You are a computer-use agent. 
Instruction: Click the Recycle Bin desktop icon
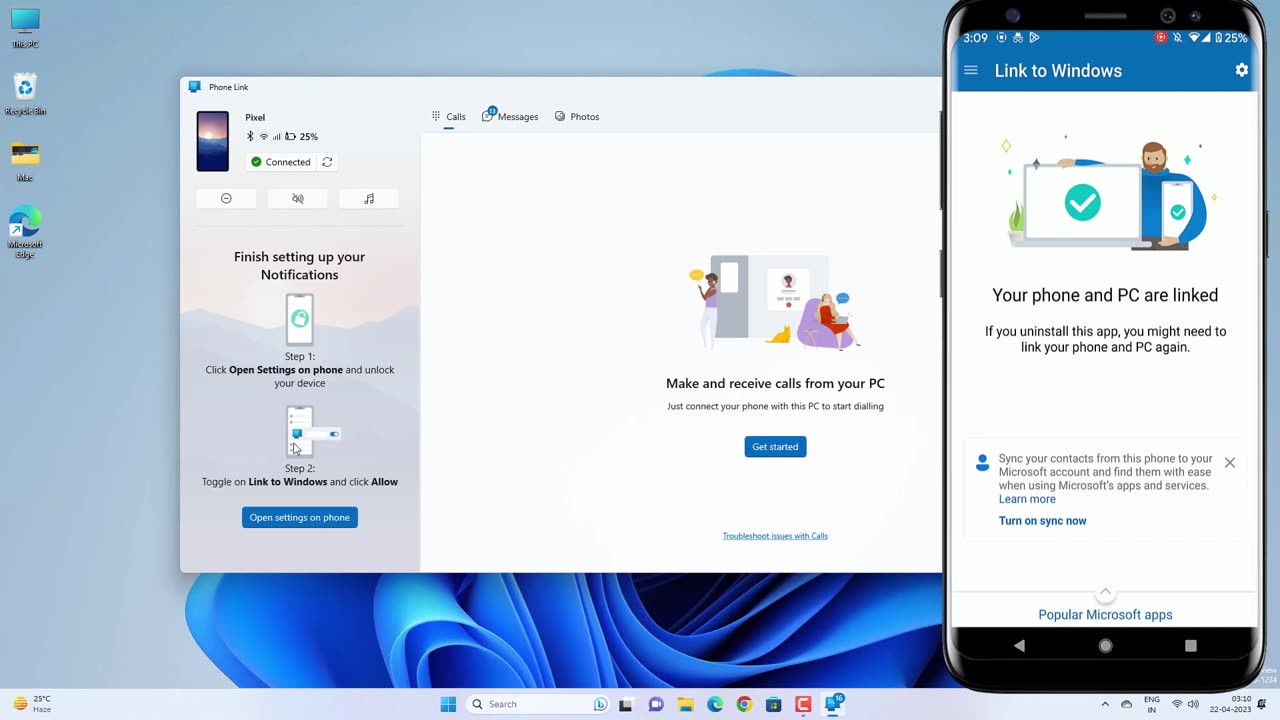tap(25, 94)
